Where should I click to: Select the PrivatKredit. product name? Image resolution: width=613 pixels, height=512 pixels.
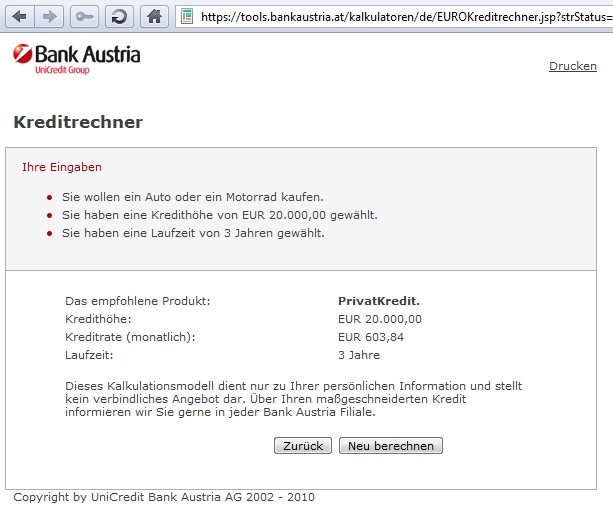pos(379,301)
